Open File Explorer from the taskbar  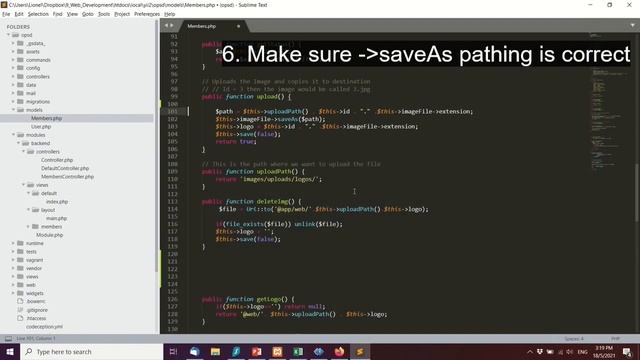click(215, 351)
